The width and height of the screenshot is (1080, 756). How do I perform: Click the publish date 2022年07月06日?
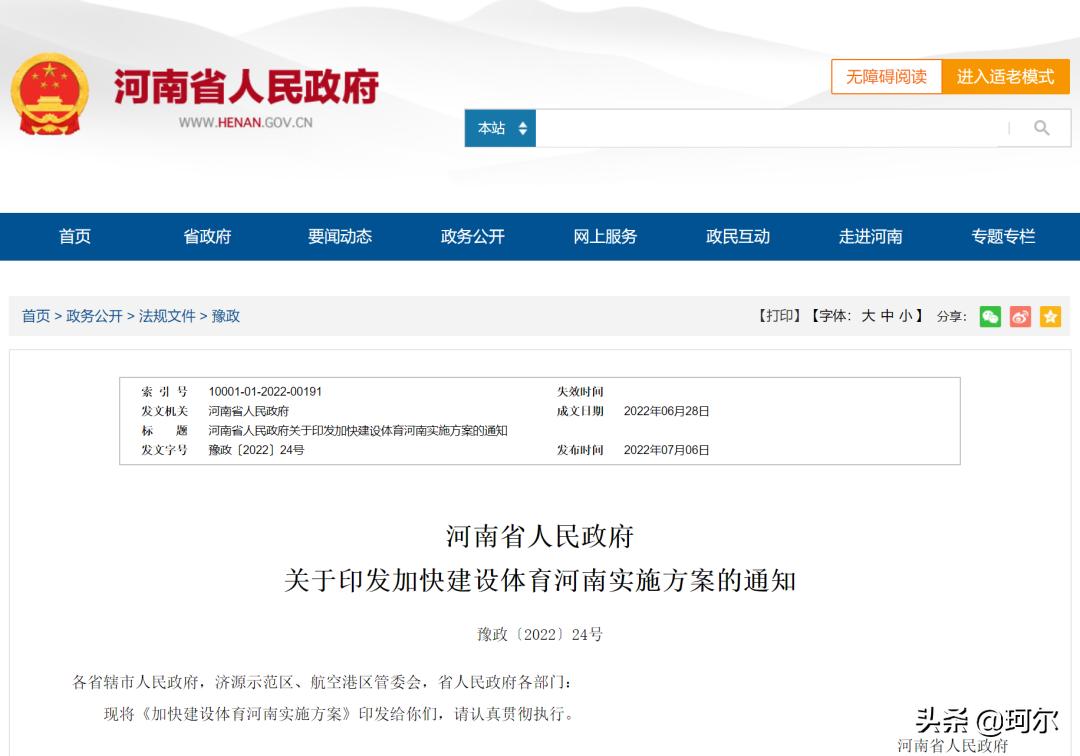point(666,450)
